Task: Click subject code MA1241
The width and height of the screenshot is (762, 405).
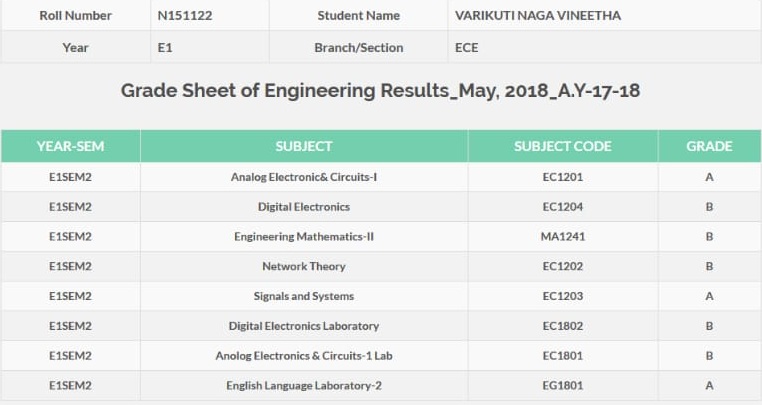Action: [563, 237]
